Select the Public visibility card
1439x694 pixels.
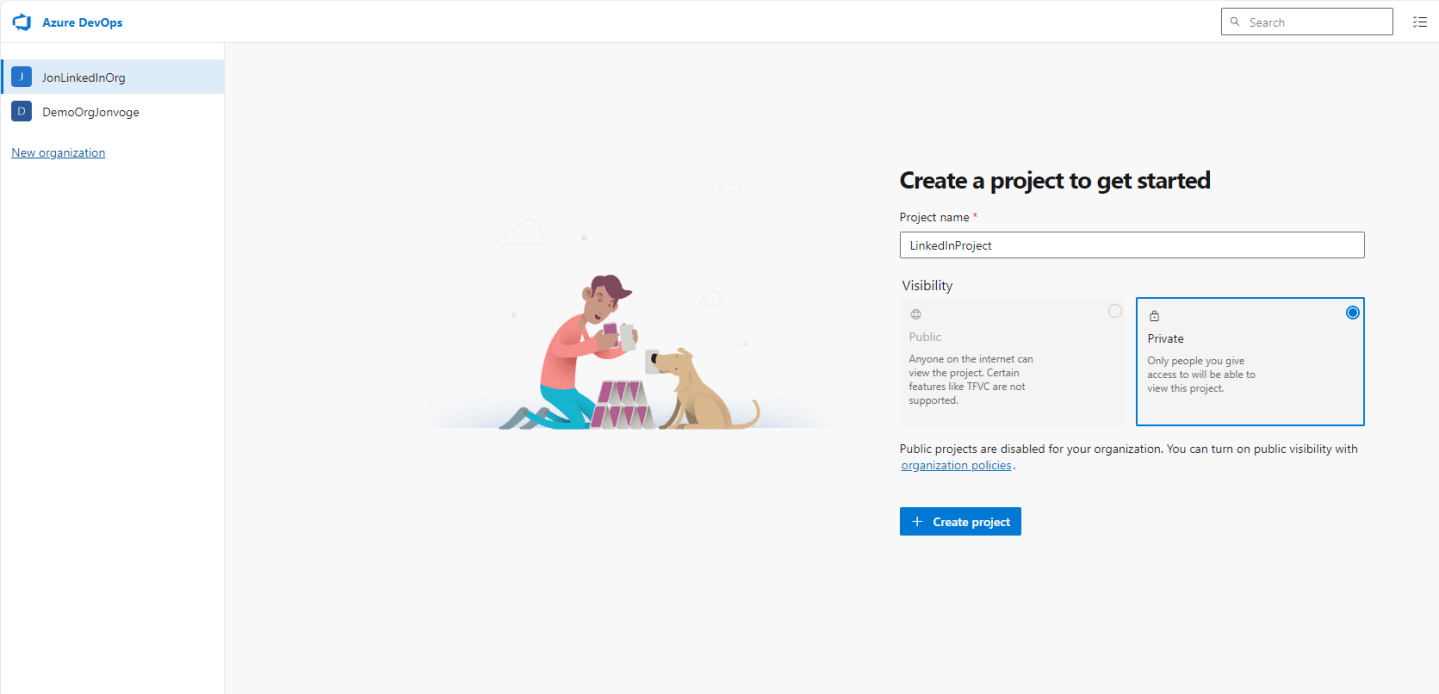(x=1013, y=362)
